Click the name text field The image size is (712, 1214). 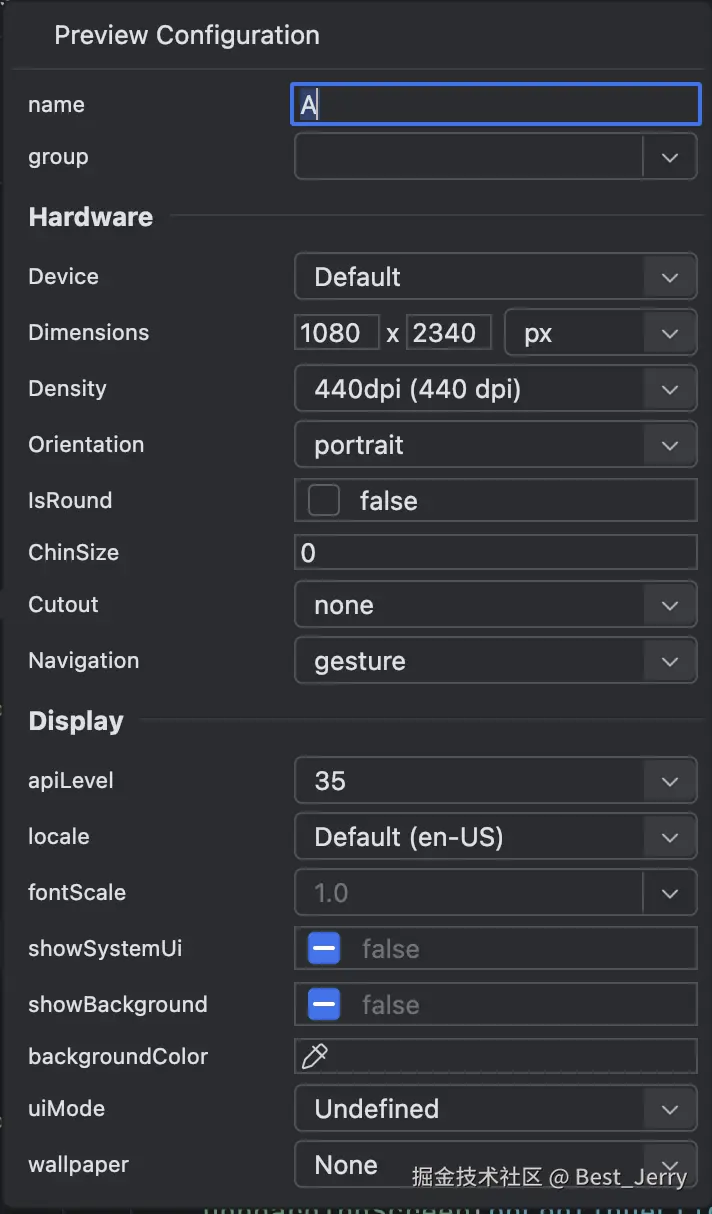[495, 105]
